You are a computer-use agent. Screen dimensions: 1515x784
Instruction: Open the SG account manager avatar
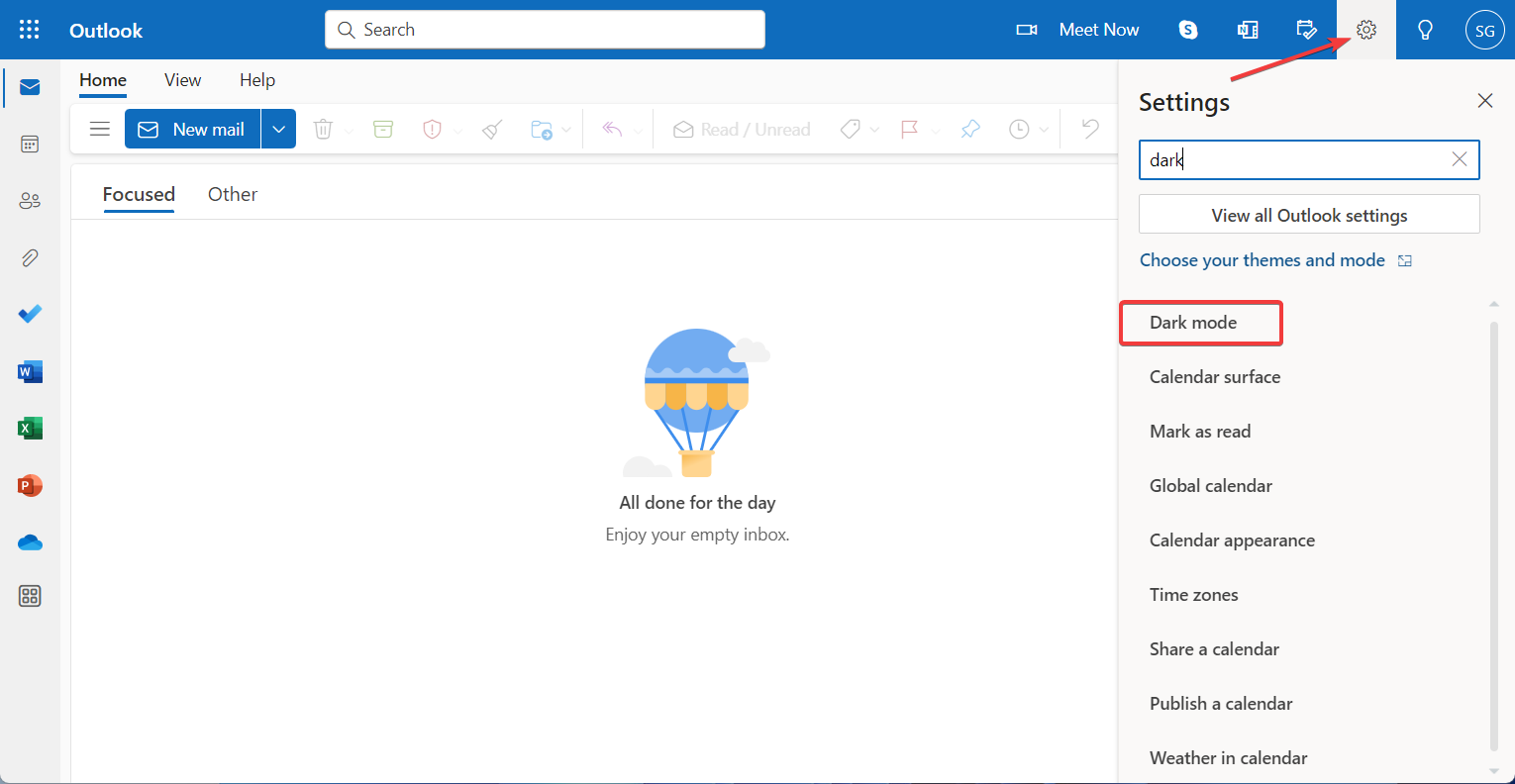tap(1485, 30)
